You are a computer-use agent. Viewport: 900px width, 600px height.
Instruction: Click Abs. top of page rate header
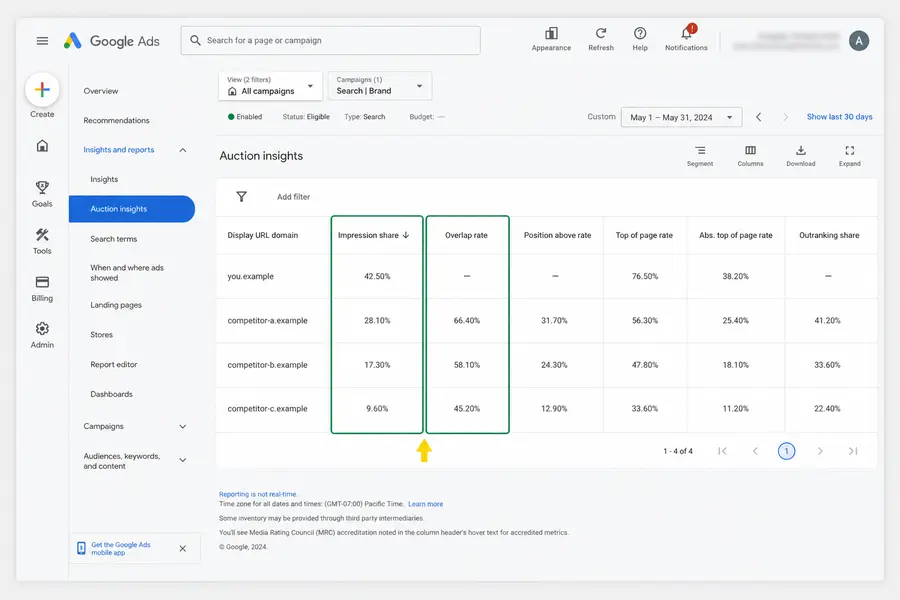click(x=736, y=235)
